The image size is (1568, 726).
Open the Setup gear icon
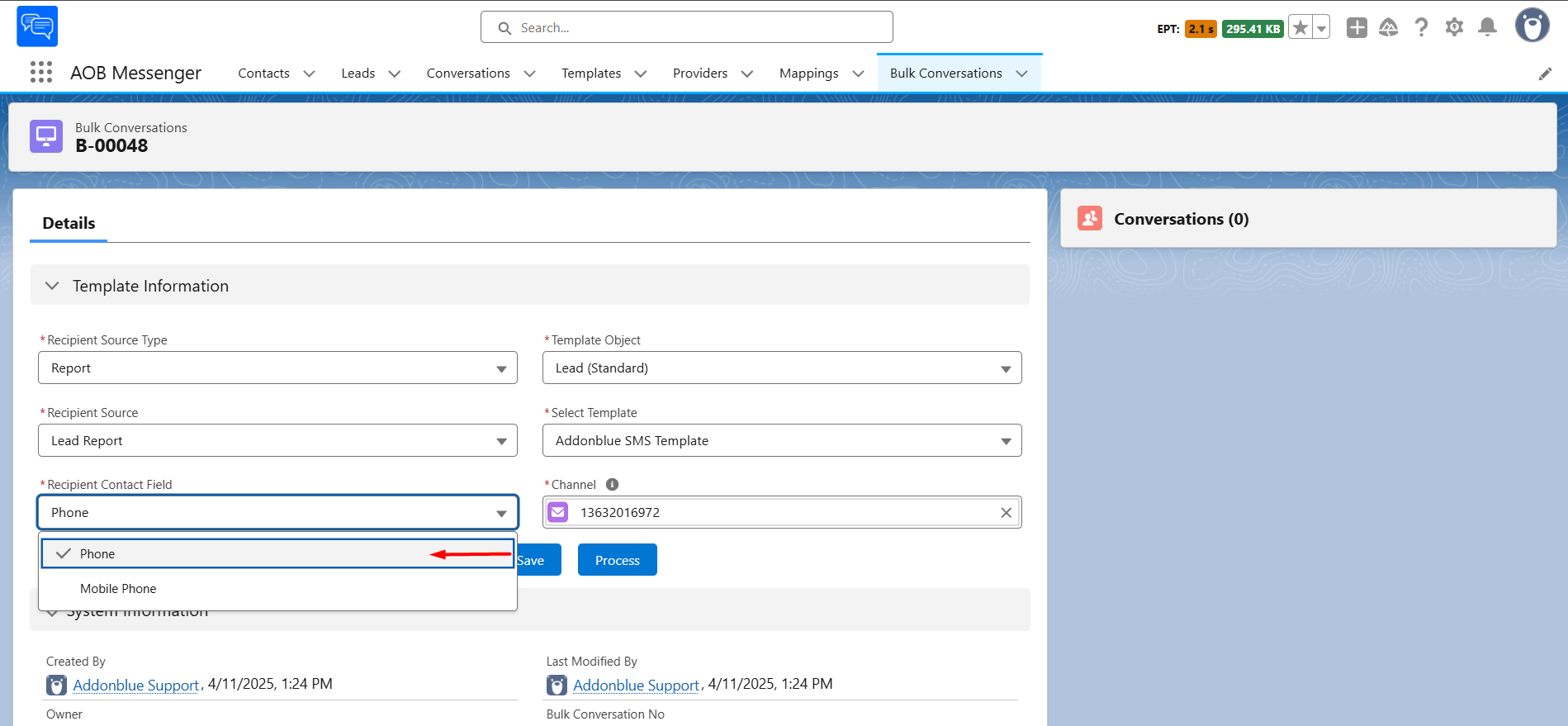point(1454,27)
